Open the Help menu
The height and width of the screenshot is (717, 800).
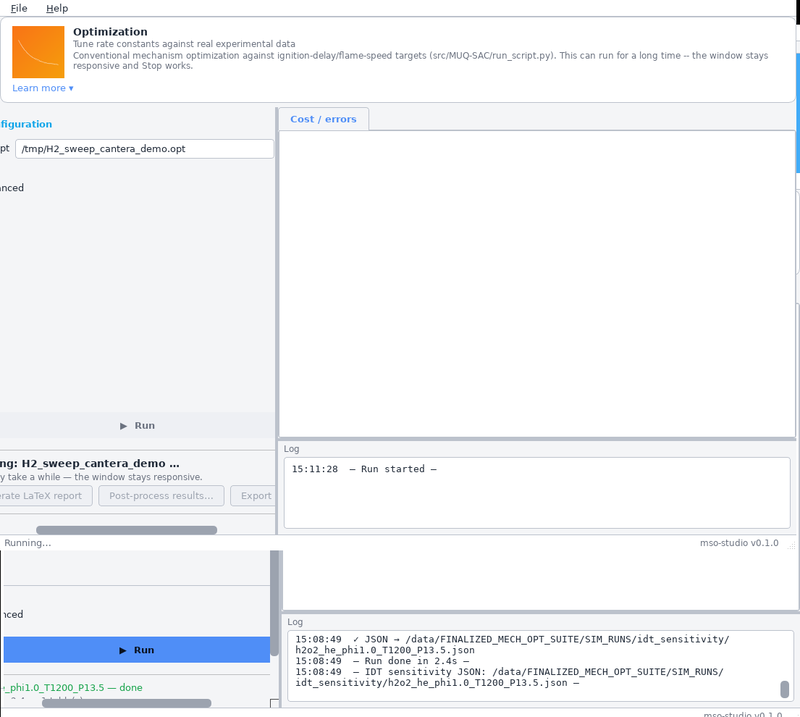57,8
